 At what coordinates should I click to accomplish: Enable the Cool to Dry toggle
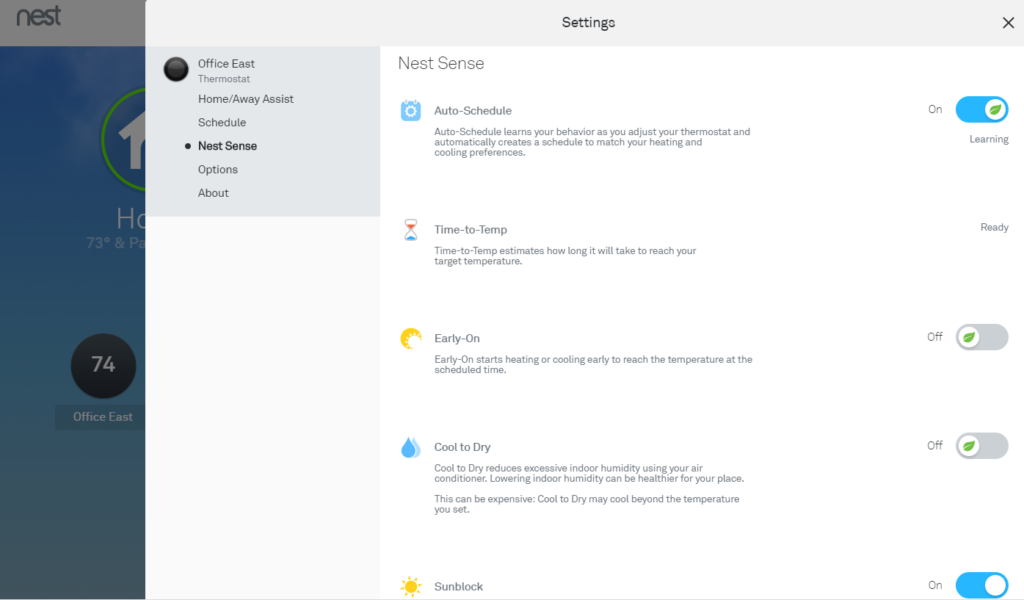[982, 446]
